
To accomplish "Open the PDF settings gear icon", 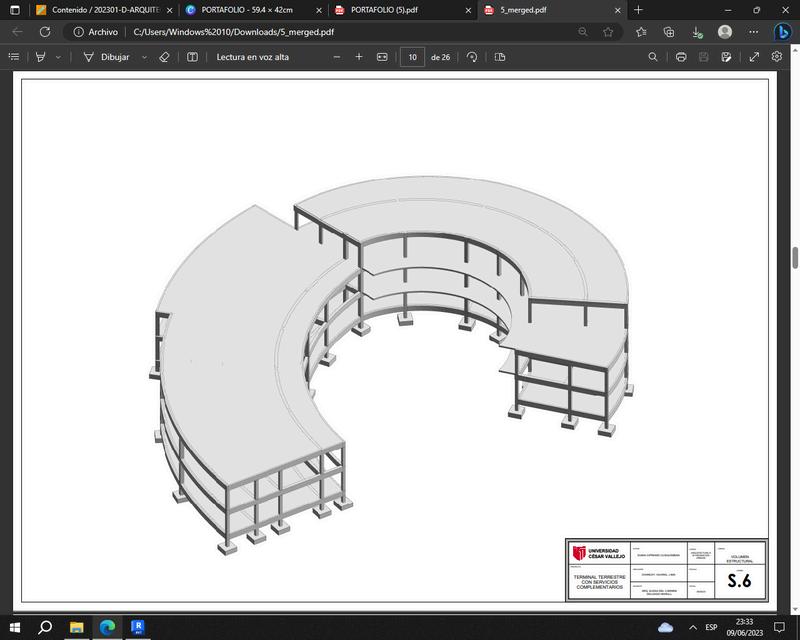I will 777,57.
